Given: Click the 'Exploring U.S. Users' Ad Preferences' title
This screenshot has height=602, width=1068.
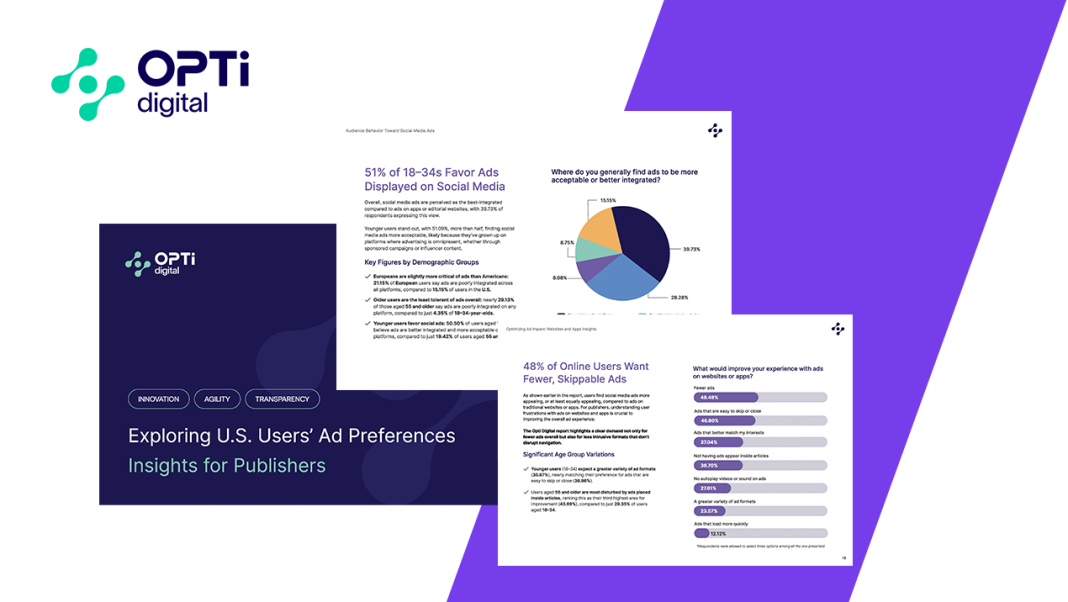Looking at the screenshot, I should click(x=291, y=436).
